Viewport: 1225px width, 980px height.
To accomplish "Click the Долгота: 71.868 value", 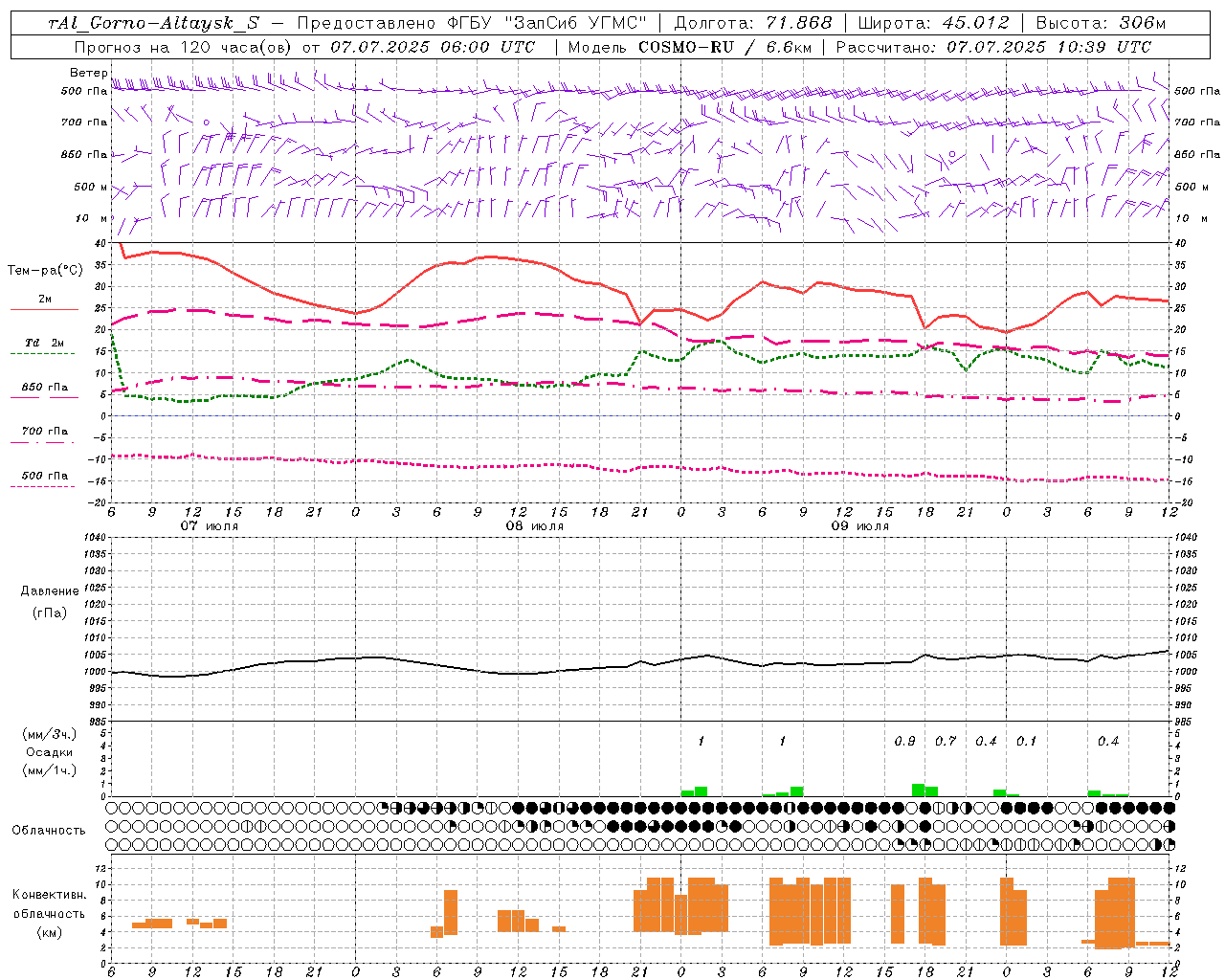I will click(x=752, y=23).
